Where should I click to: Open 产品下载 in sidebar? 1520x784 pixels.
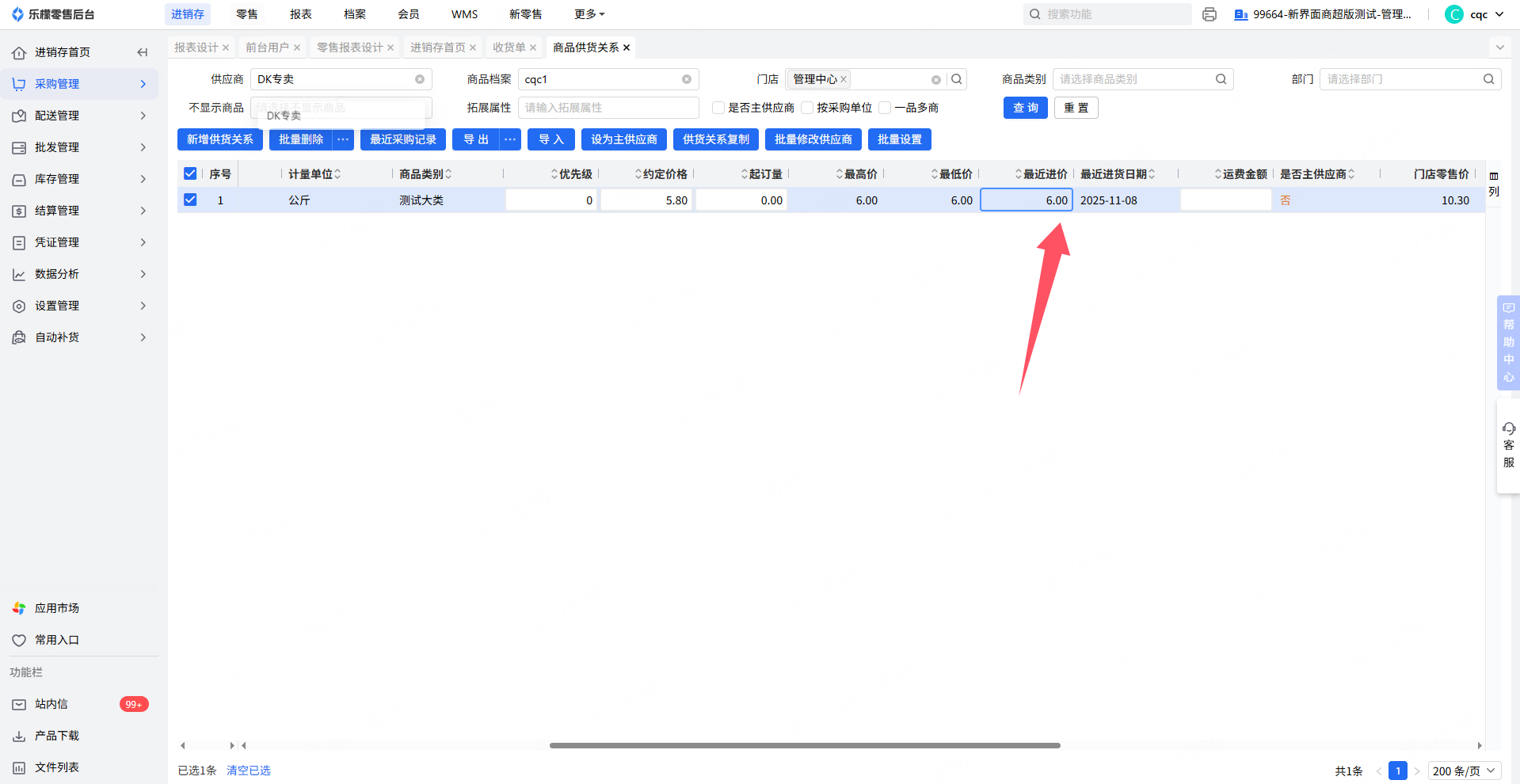coord(57,736)
